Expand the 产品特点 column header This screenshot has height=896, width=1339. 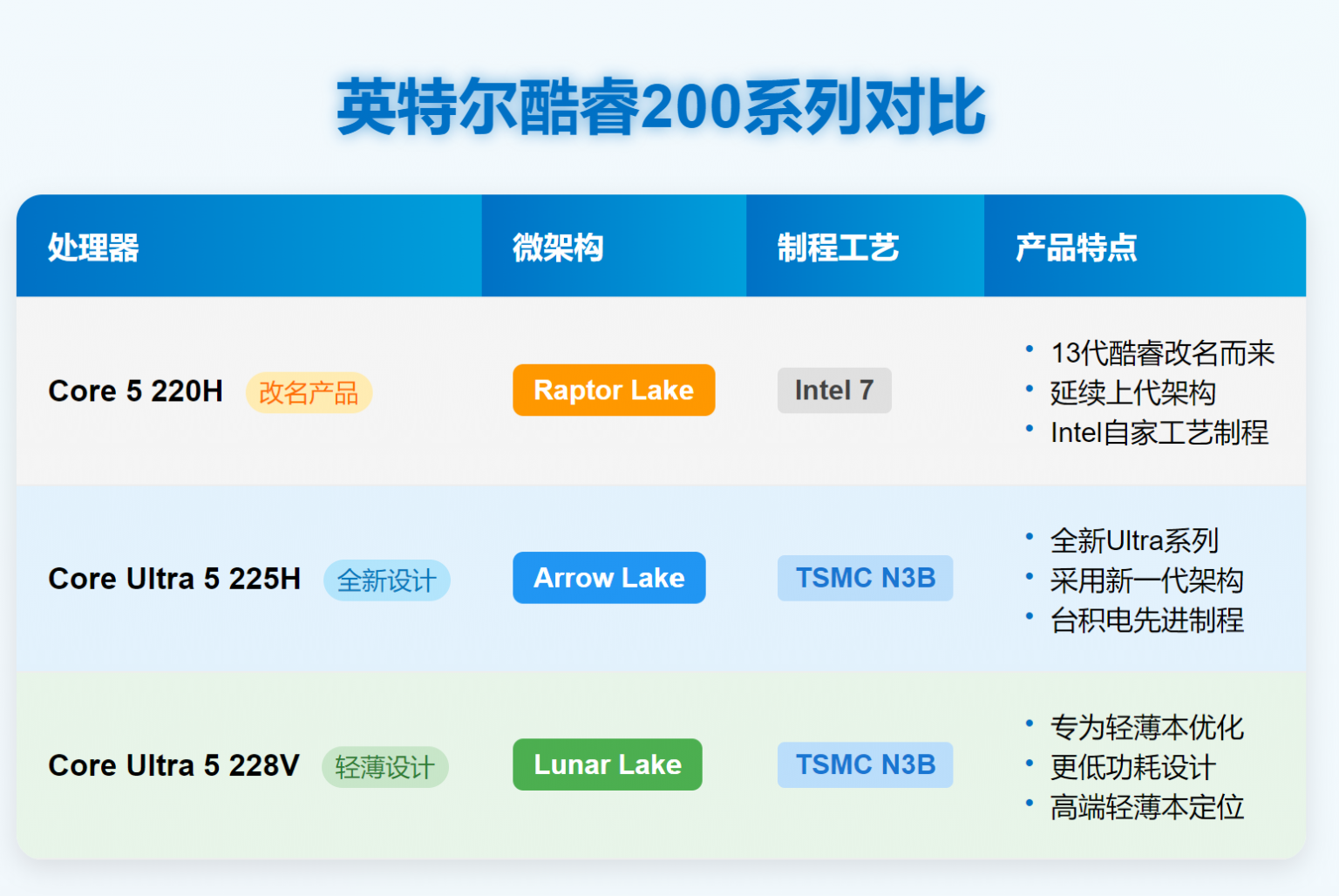pyautogui.click(x=1077, y=248)
